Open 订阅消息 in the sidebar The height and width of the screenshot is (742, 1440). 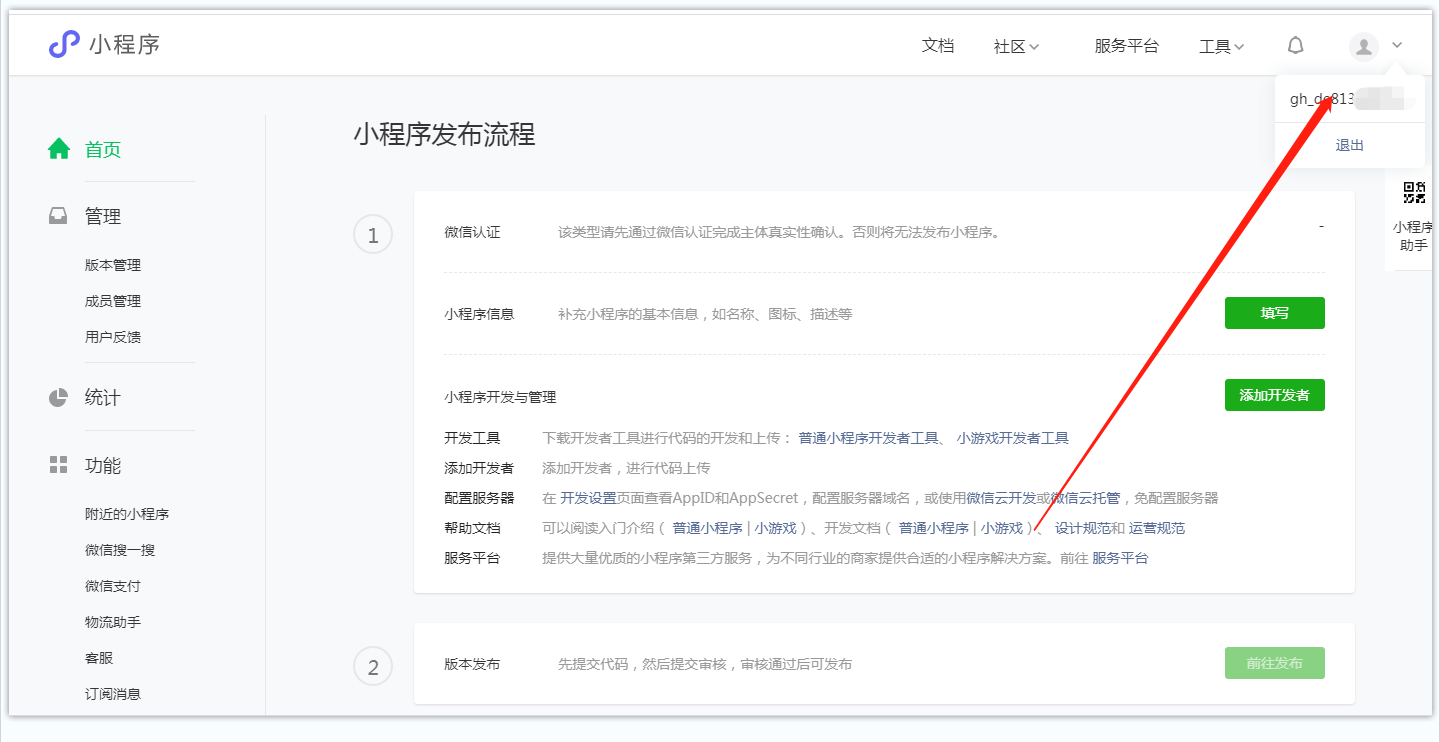[x=113, y=694]
